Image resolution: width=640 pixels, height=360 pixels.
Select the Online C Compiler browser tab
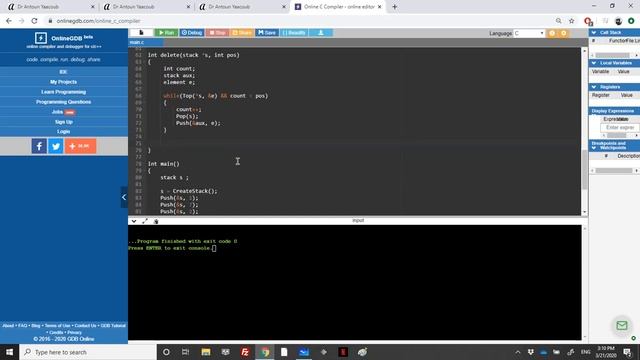click(338, 7)
